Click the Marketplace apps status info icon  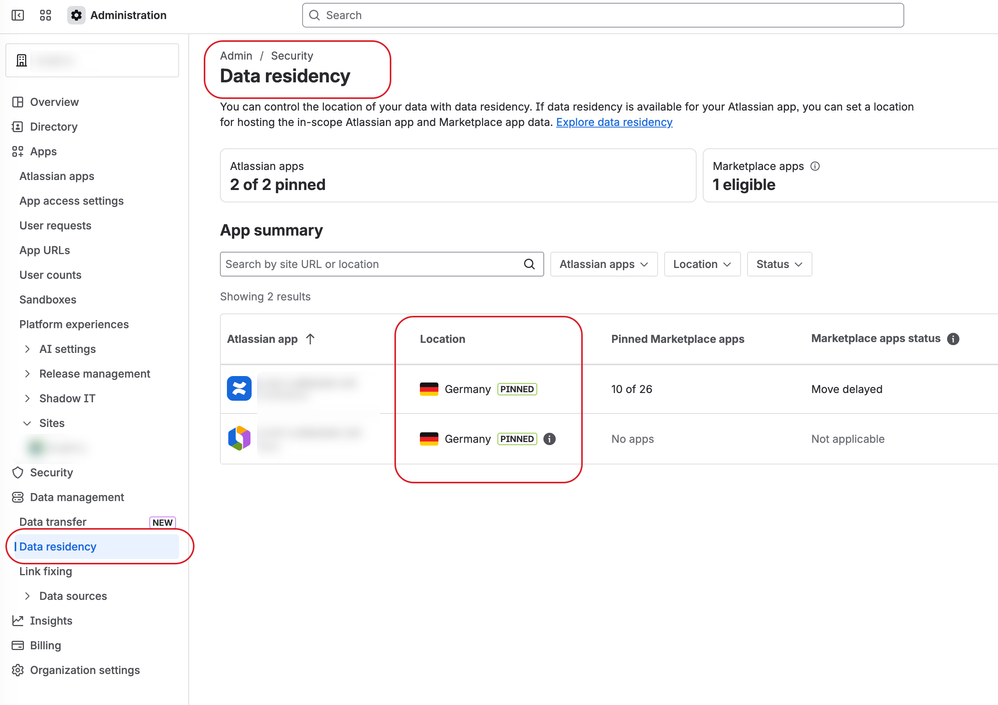(953, 339)
